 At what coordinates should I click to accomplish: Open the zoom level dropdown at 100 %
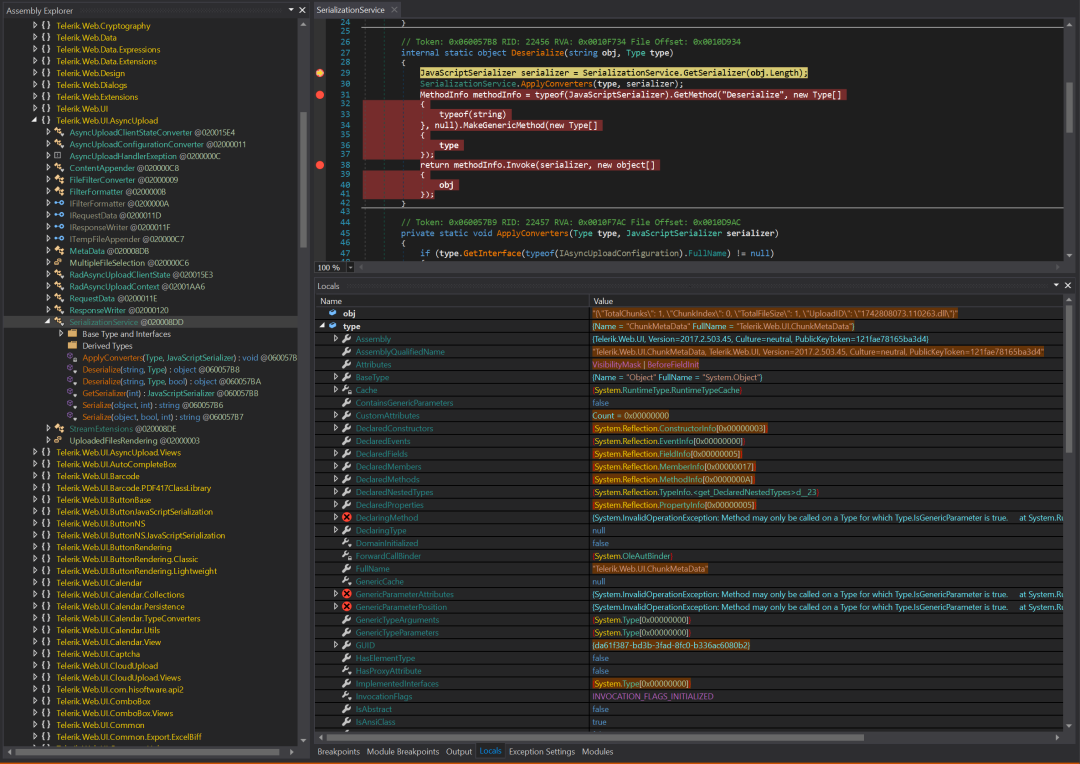(x=351, y=267)
